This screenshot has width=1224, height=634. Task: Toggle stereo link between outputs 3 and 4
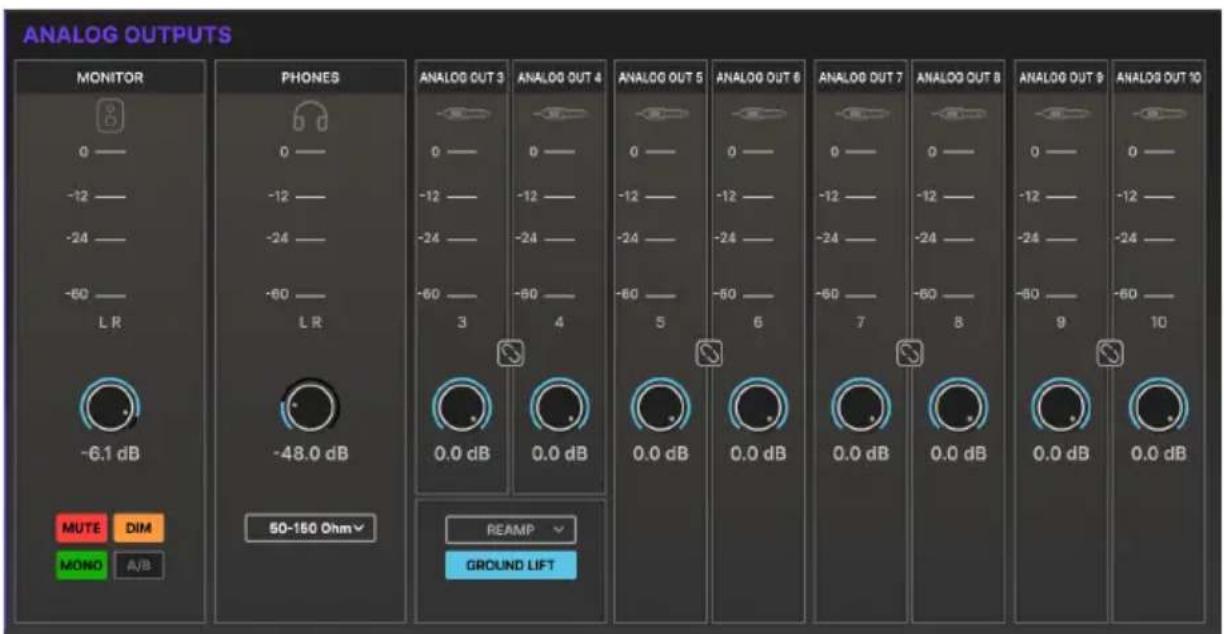[510, 352]
